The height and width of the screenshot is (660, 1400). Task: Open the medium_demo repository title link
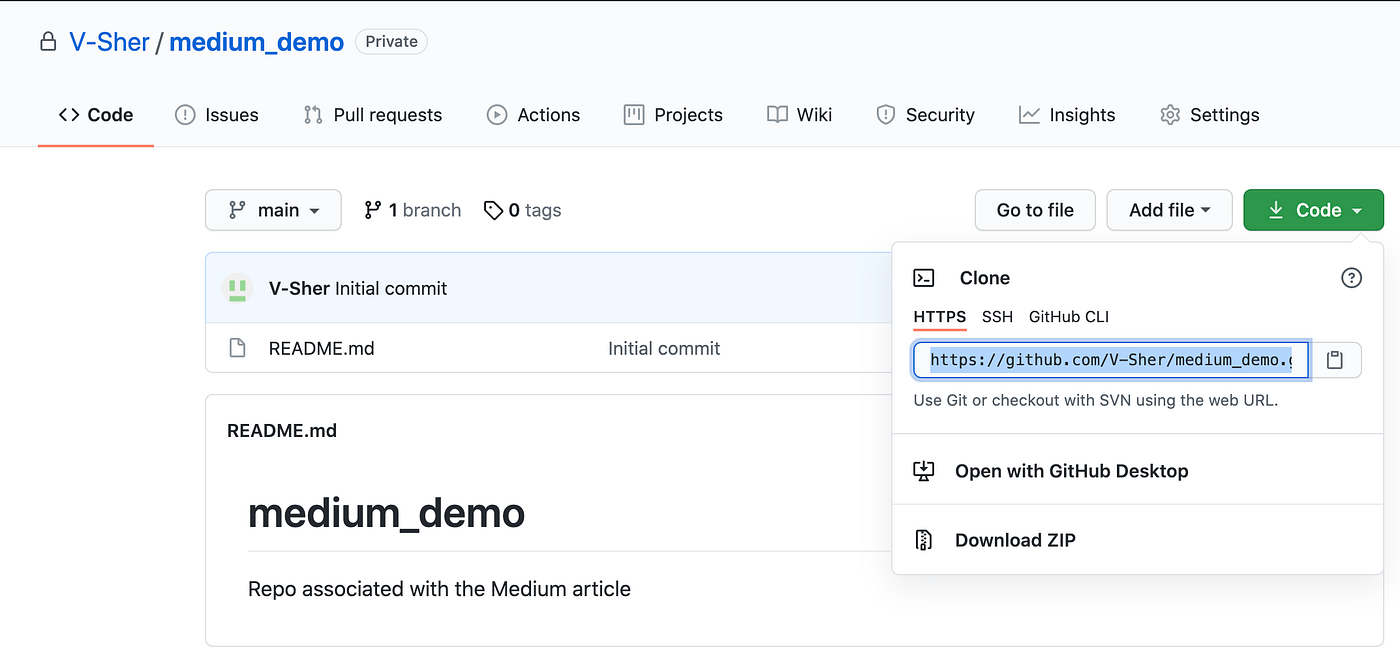[256, 42]
